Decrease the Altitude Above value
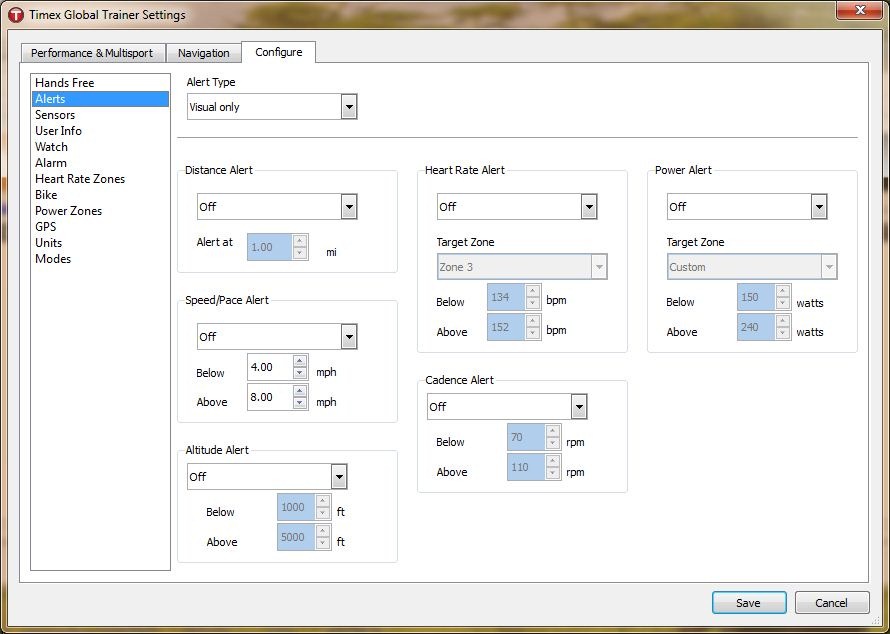Image resolution: width=890 pixels, height=634 pixels. click(x=323, y=544)
